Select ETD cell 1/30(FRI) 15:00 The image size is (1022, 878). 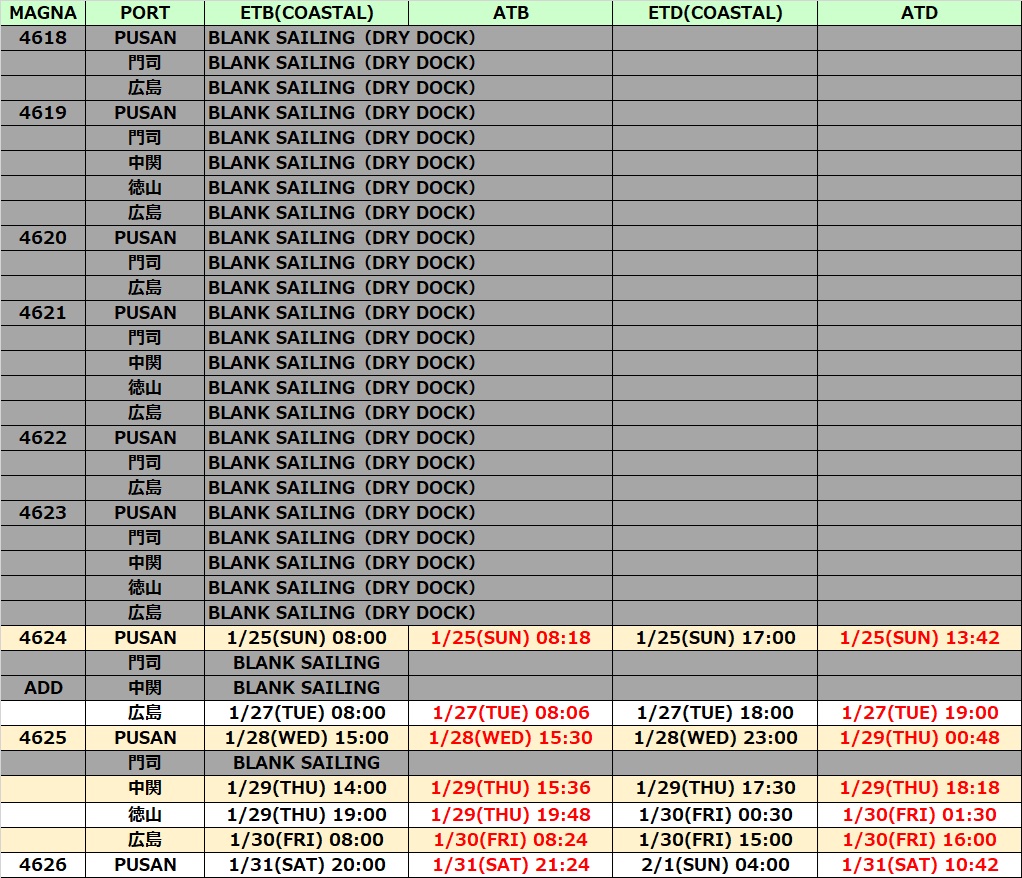[x=715, y=840]
